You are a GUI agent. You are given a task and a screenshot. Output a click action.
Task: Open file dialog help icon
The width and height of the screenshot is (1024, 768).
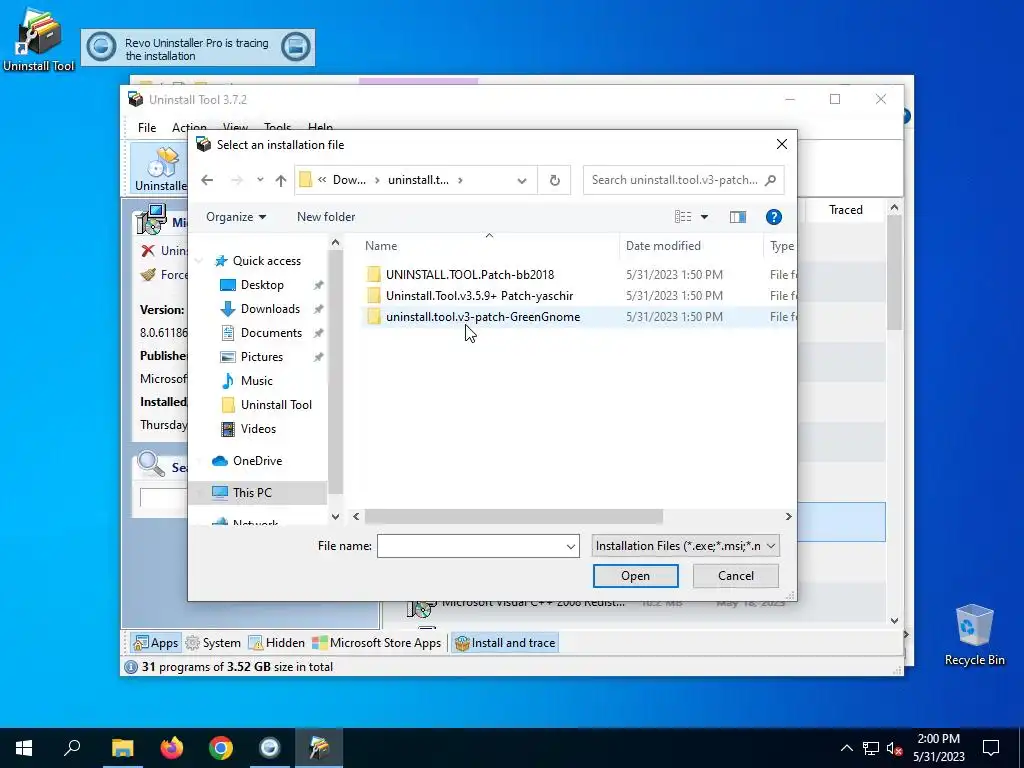tap(774, 217)
